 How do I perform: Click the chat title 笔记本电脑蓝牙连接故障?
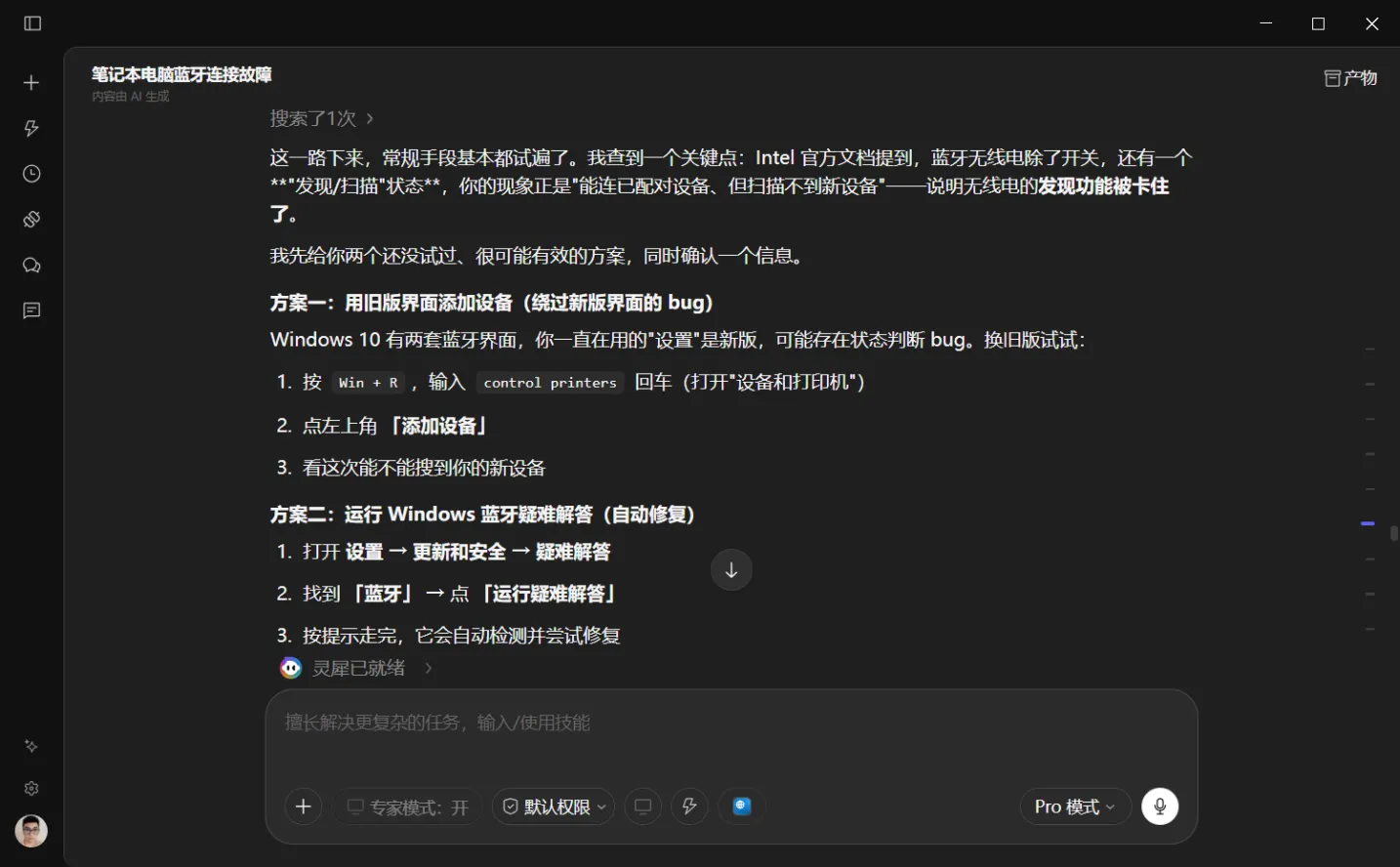click(182, 74)
